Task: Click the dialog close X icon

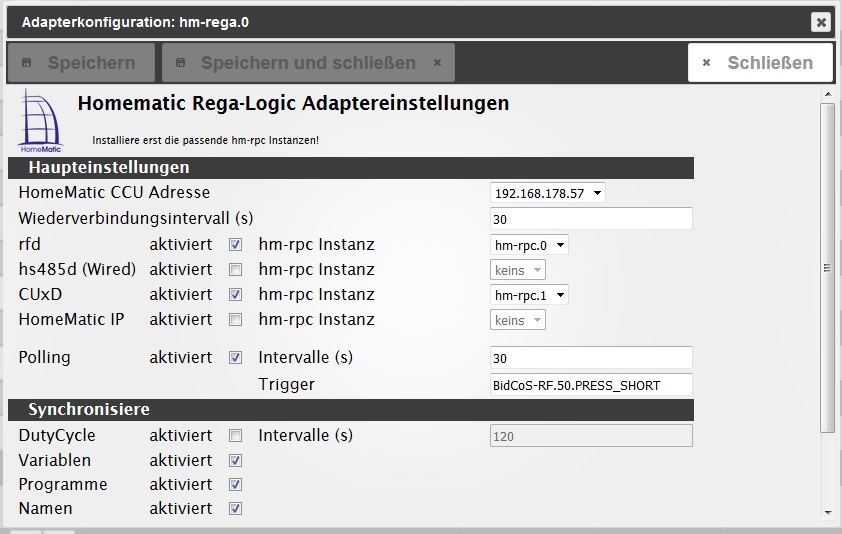Action: [x=820, y=22]
